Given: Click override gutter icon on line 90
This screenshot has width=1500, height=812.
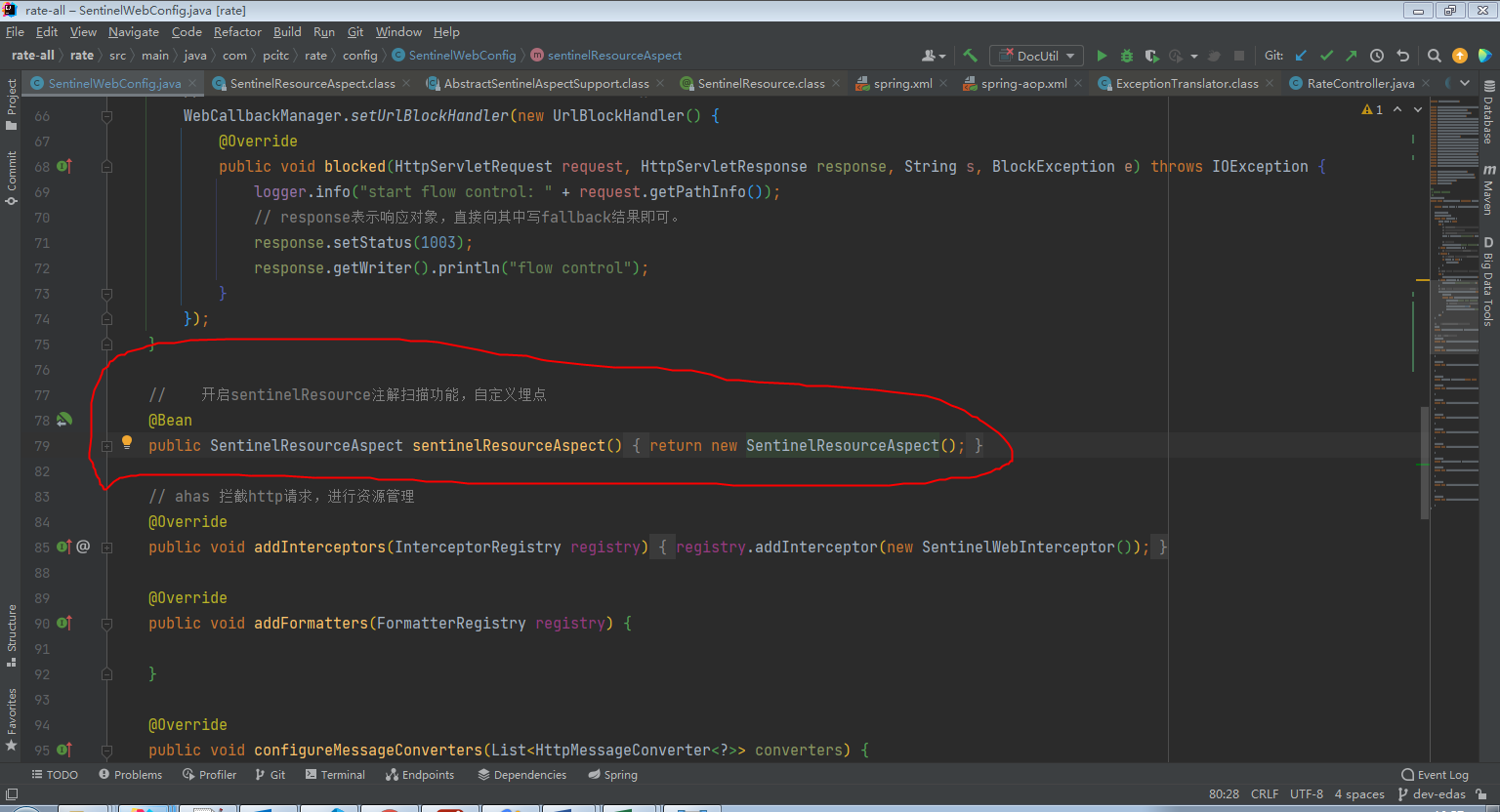Looking at the screenshot, I should [x=64, y=623].
